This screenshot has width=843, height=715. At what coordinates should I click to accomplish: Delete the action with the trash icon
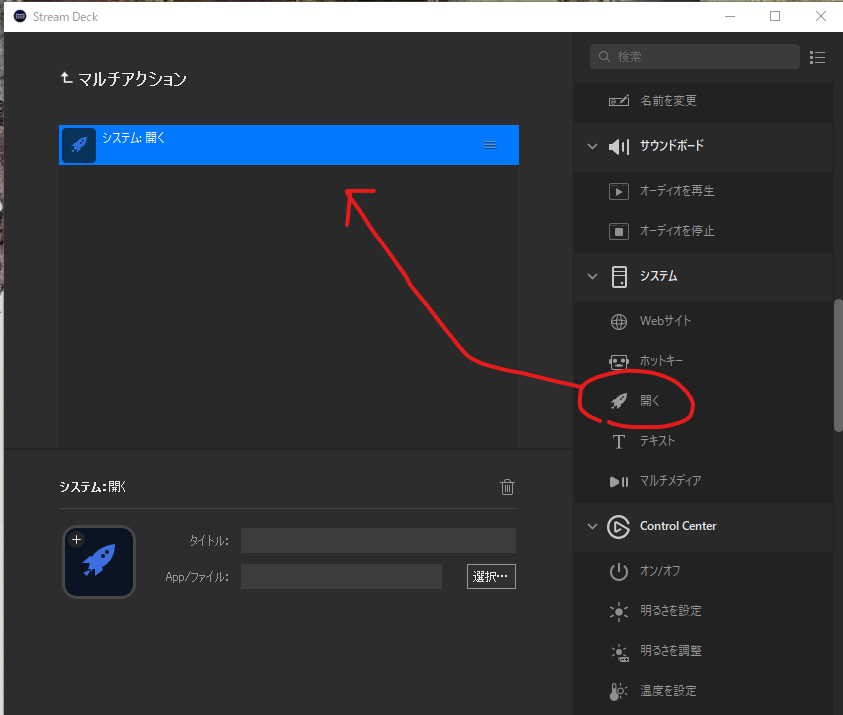tap(507, 487)
